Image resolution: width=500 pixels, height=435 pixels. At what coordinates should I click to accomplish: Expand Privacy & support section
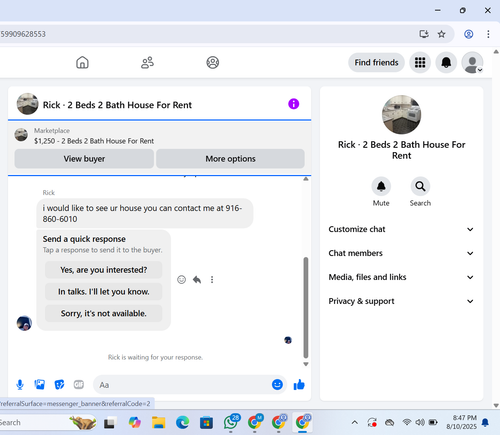click(401, 301)
